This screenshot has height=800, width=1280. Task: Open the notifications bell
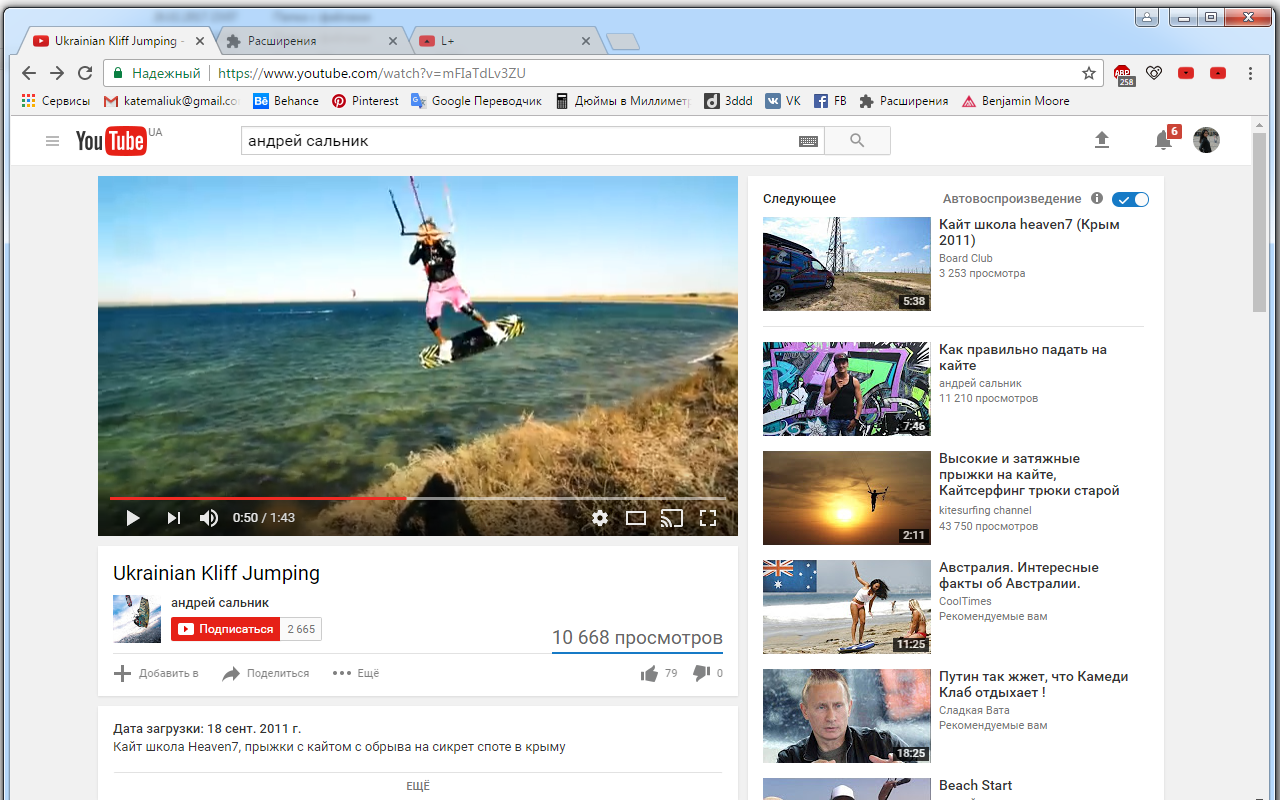click(1163, 141)
